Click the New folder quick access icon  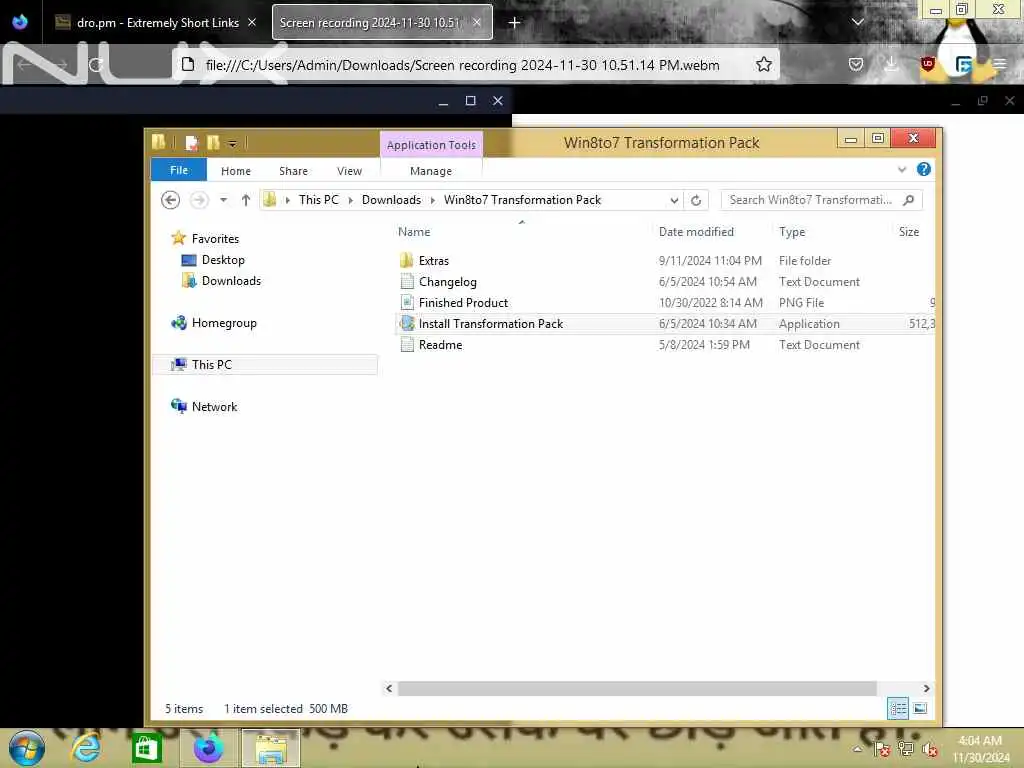pos(213,142)
